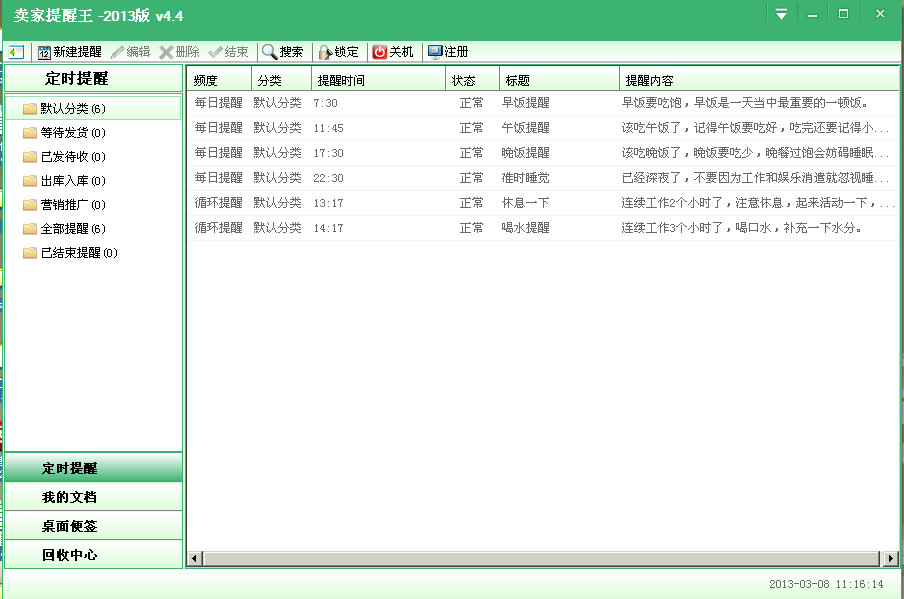Screen dimensions: 904x599
Task: Switch to the 桌面便签 panel tab
Action: coord(93,525)
